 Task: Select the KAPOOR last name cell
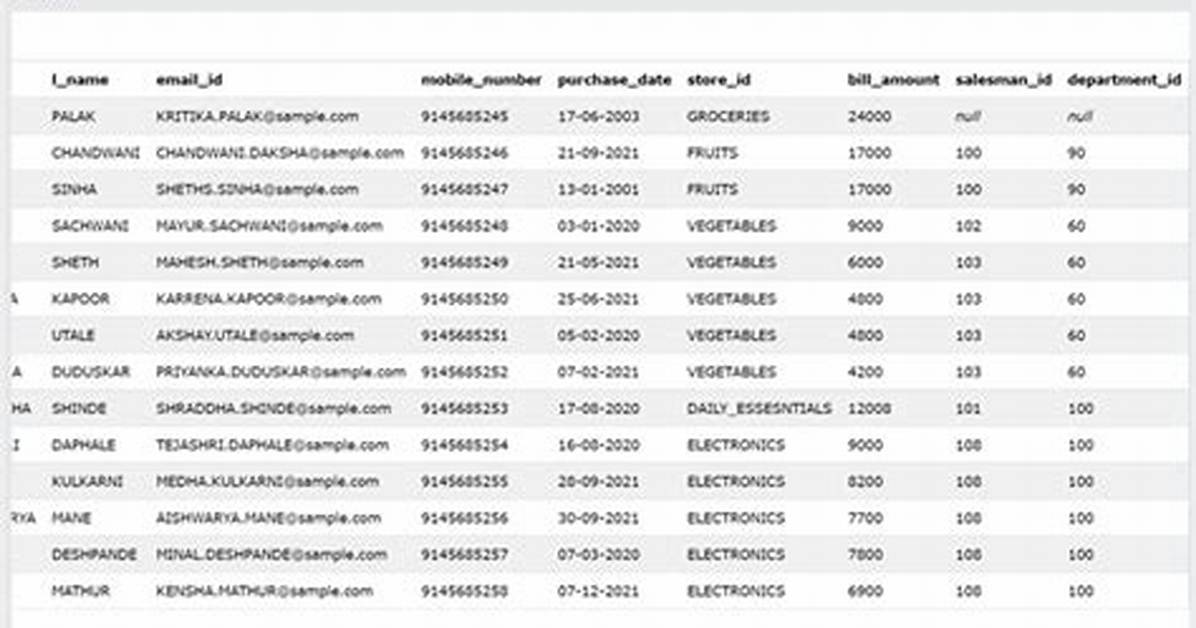(x=80, y=299)
